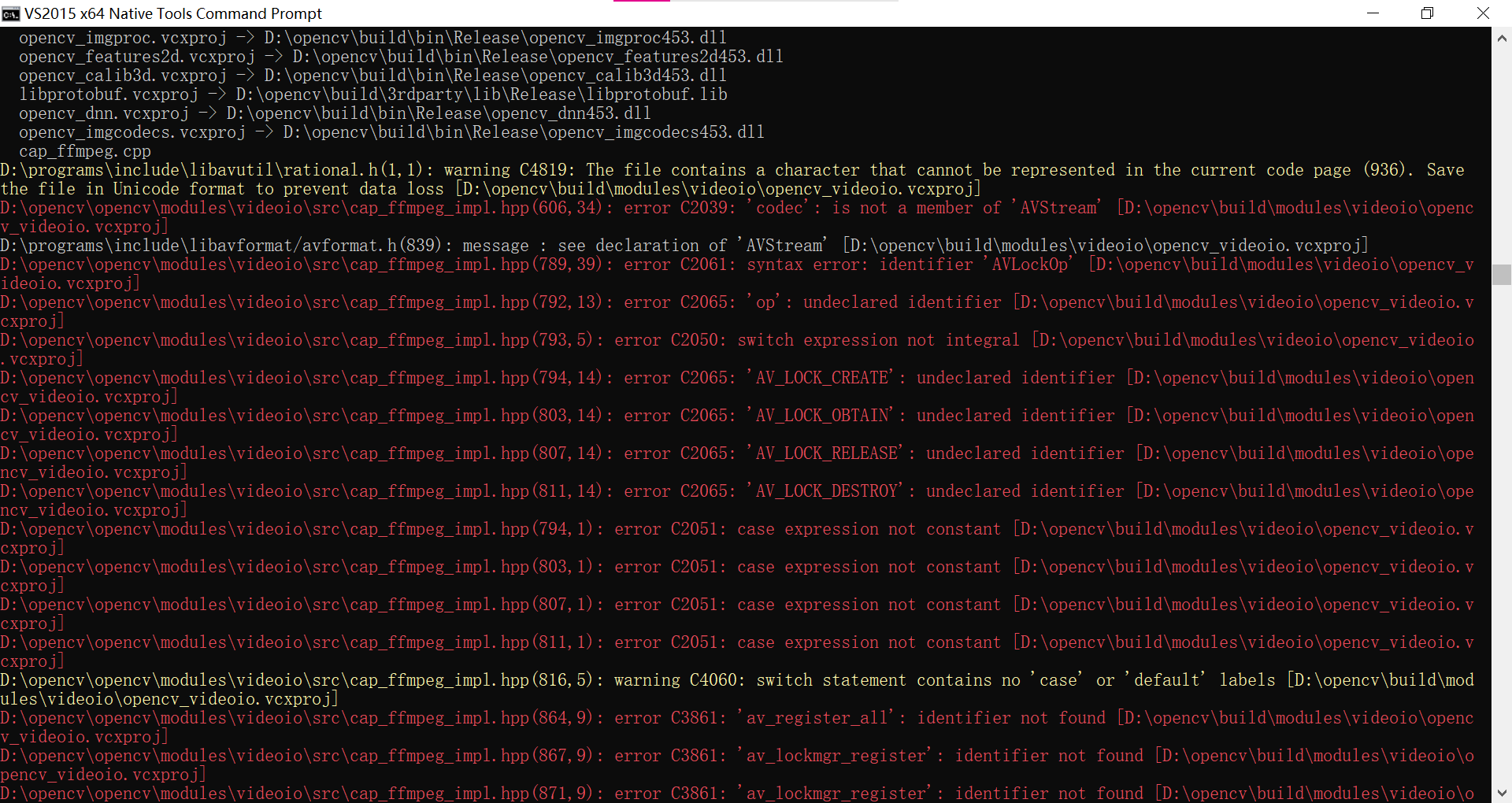The image size is (1512, 803).
Task: Click the VS2015 x64 Native Tools title text
Action: (x=173, y=13)
